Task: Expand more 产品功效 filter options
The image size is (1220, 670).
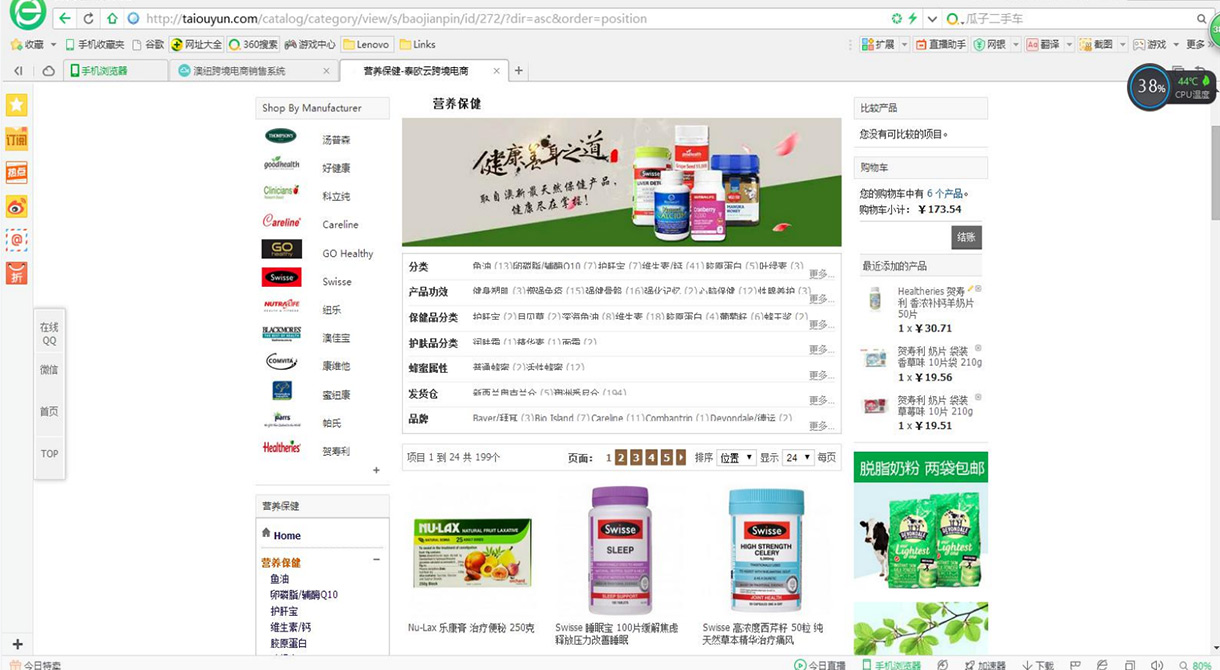Action: pos(821,299)
